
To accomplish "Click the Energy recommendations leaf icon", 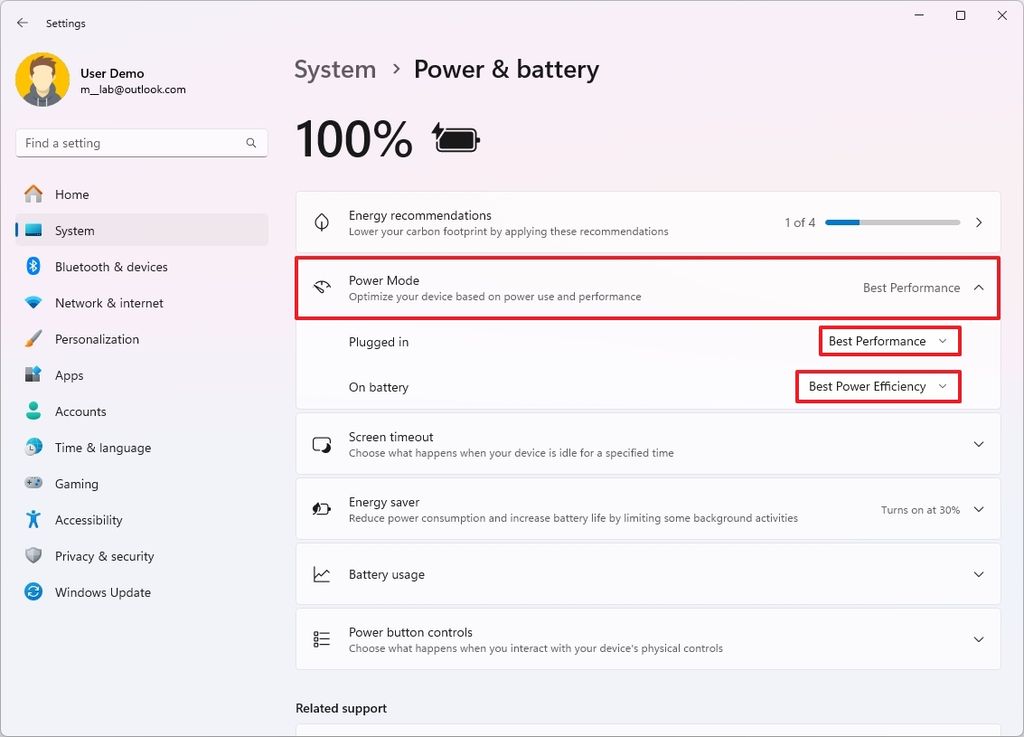I will (321, 222).
